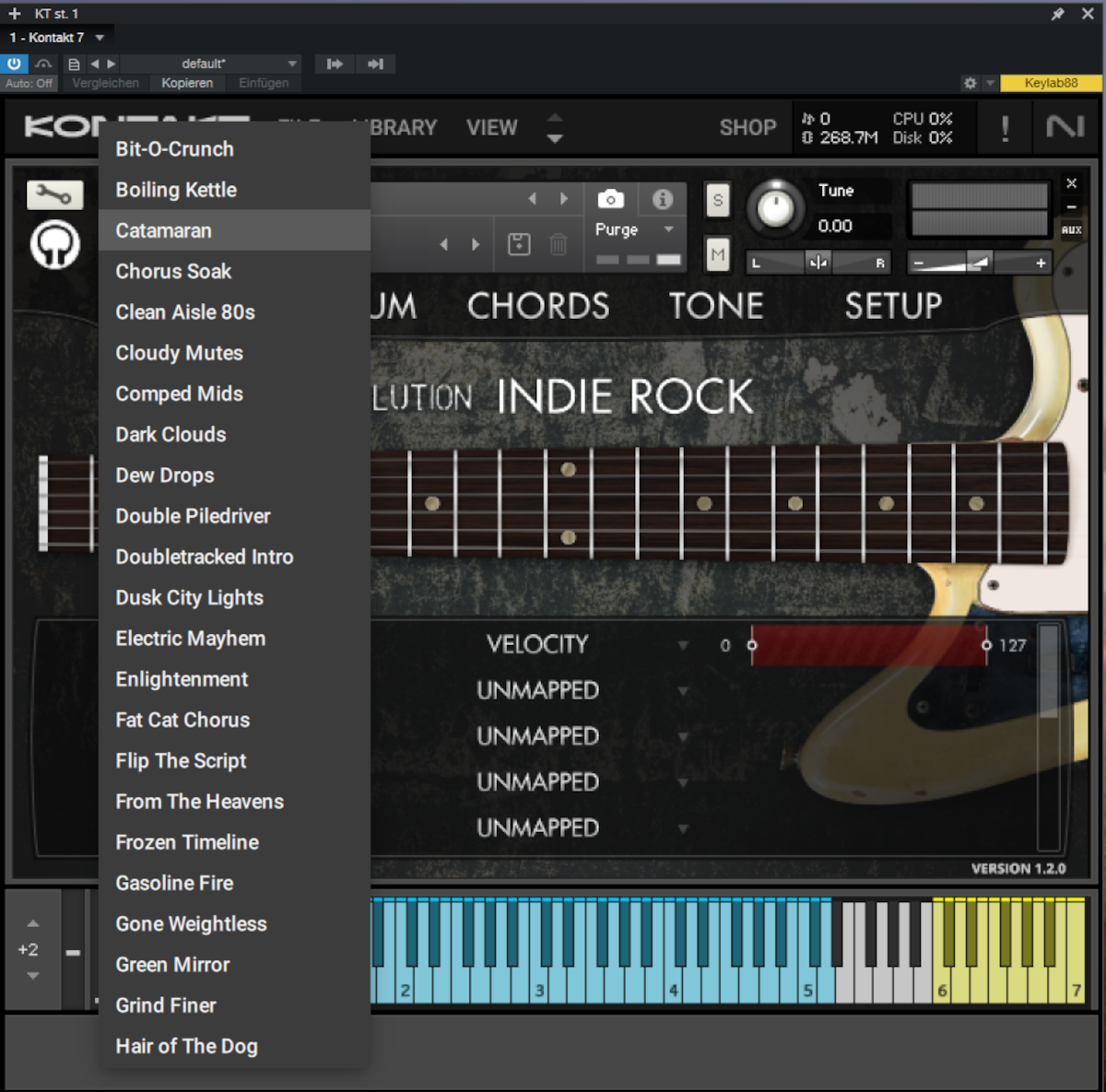Click the Einfügen button
The width and height of the screenshot is (1106, 1092).
coord(264,83)
